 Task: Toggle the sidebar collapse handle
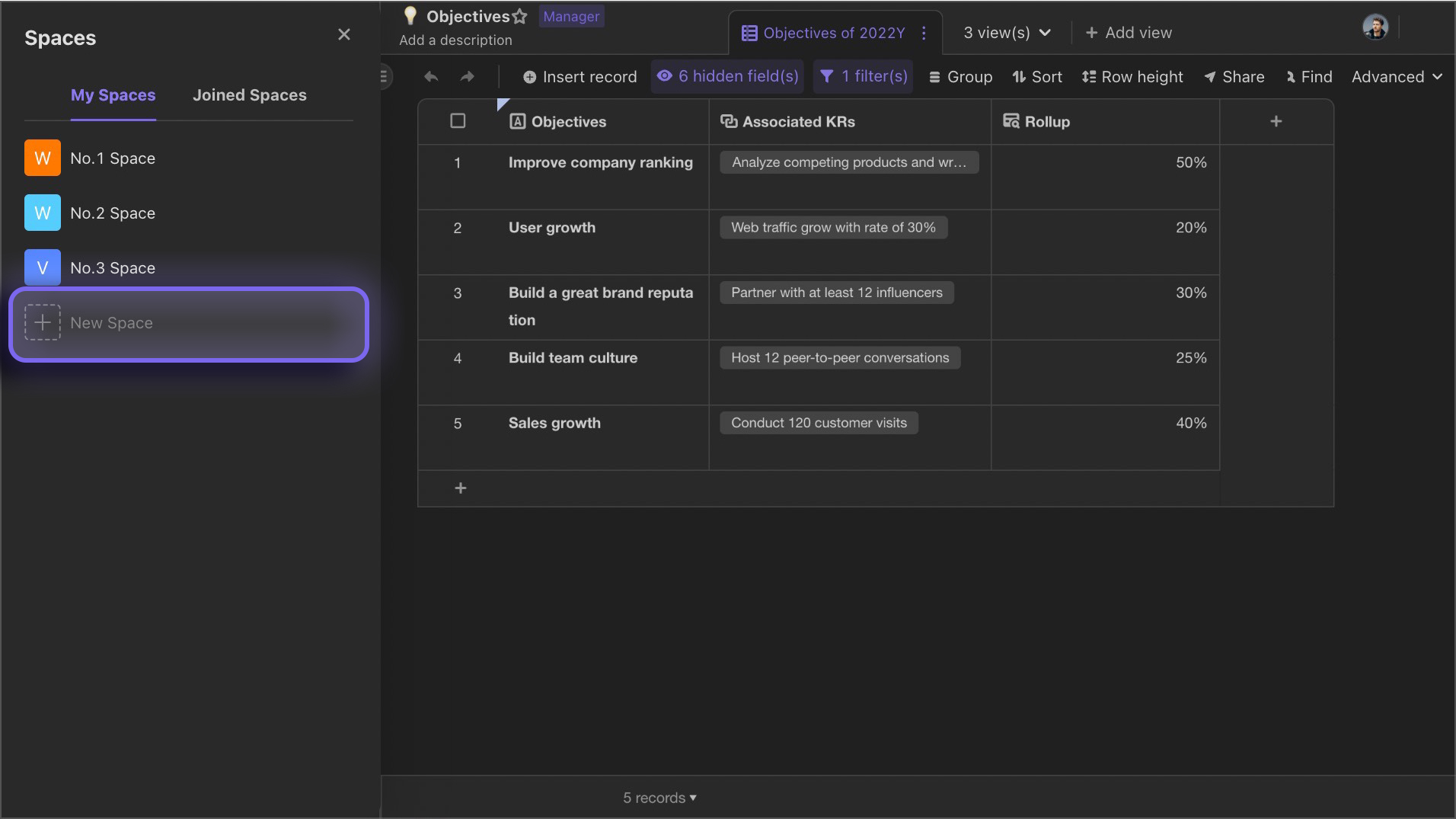tap(384, 76)
